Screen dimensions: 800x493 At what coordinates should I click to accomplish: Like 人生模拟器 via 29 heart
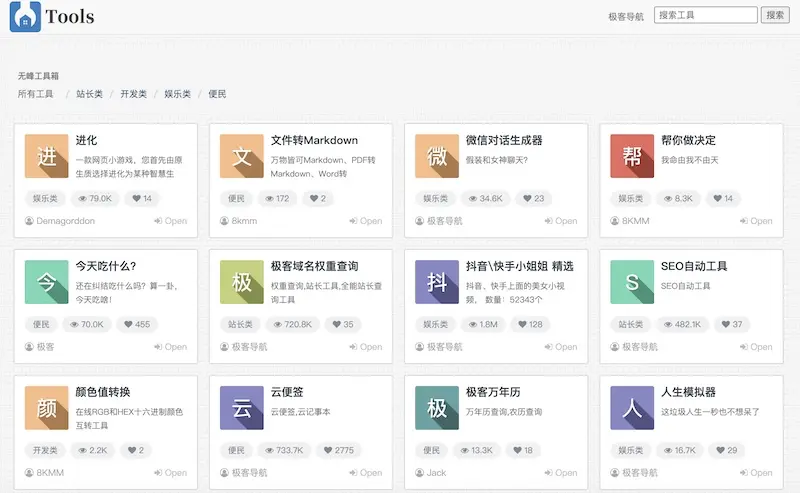click(727, 450)
